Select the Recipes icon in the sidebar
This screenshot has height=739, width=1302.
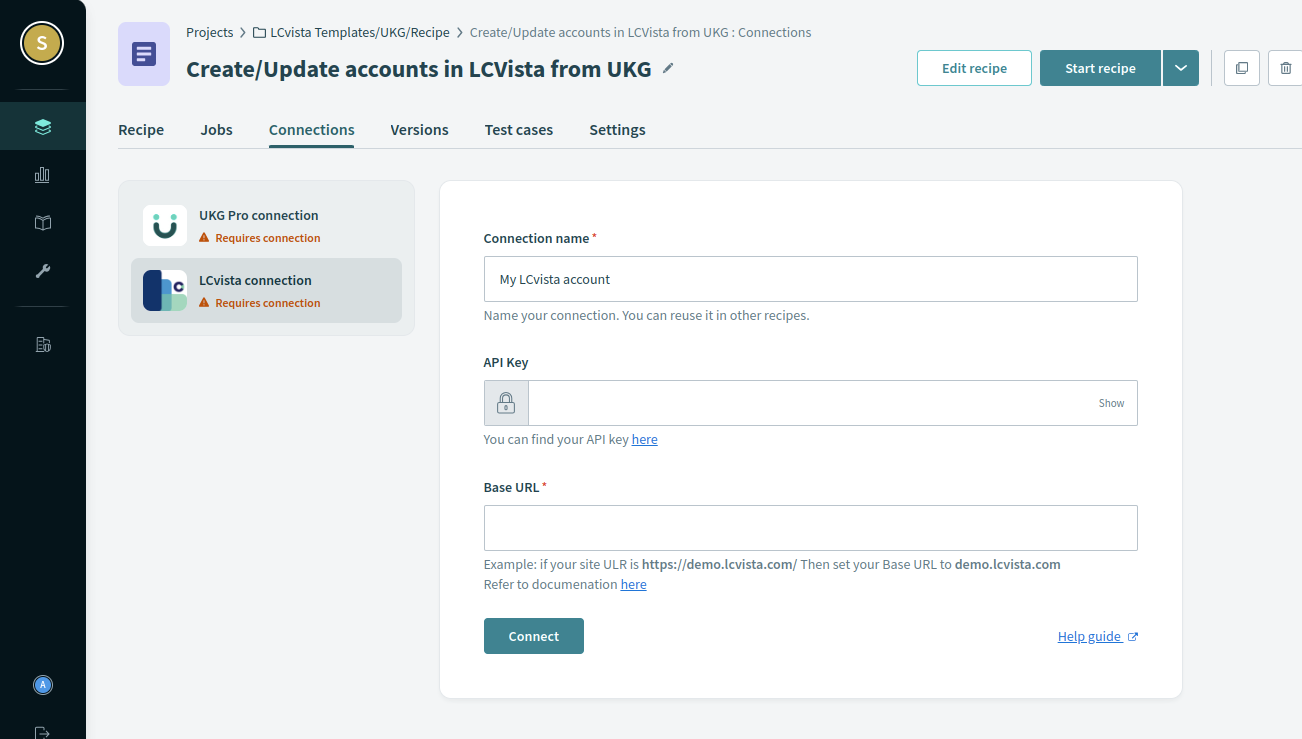point(42,126)
